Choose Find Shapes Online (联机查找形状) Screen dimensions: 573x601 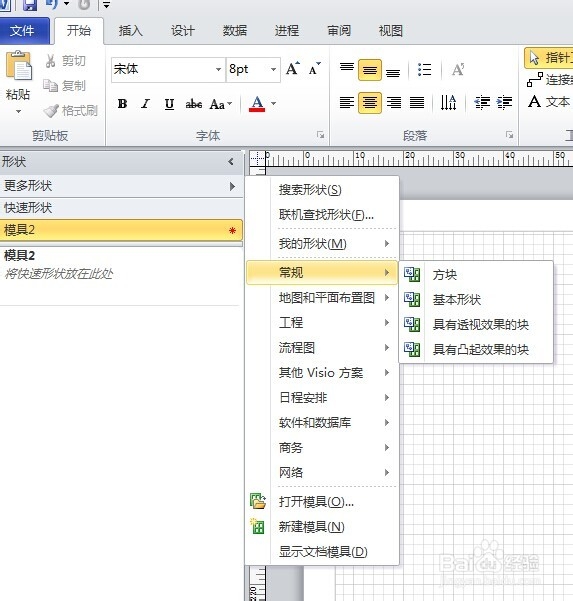pyautogui.click(x=322, y=215)
